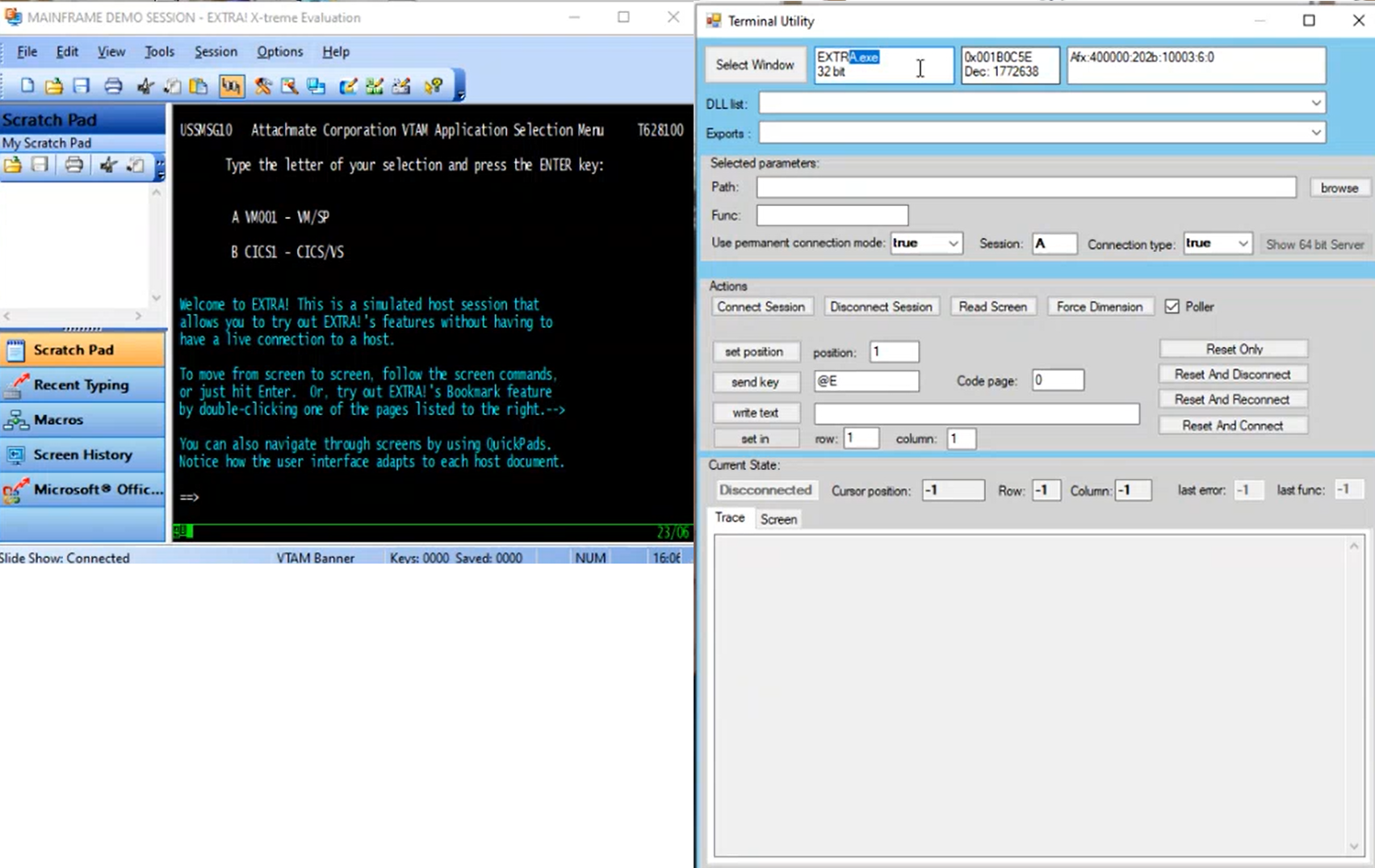This screenshot has height=868, width=1375.
Task: Select the Scratch Pad sidebar panel
Action: (82, 350)
